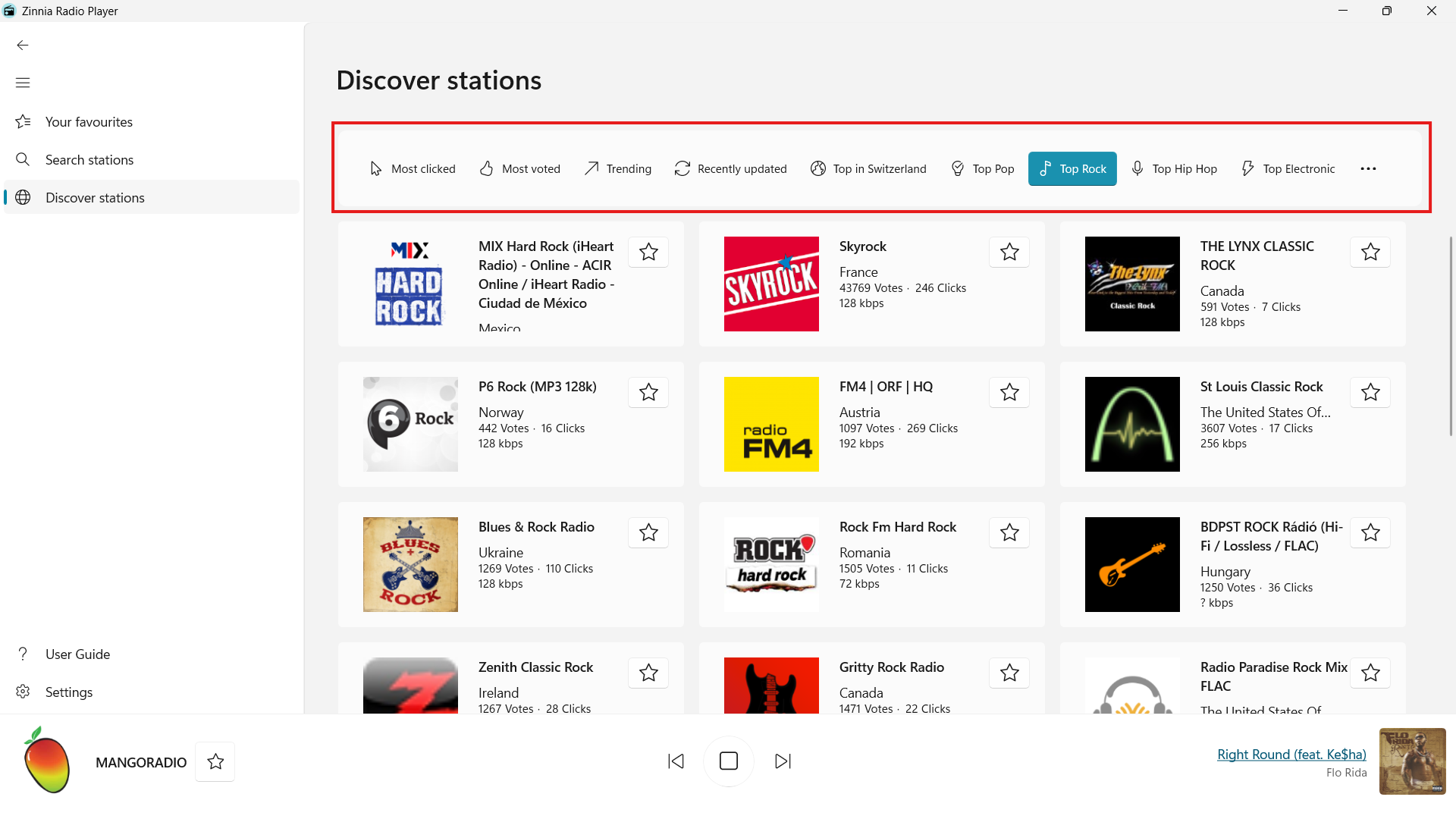Favourite St Louis Classic Rock
1456x819 pixels.
pyautogui.click(x=1370, y=392)
